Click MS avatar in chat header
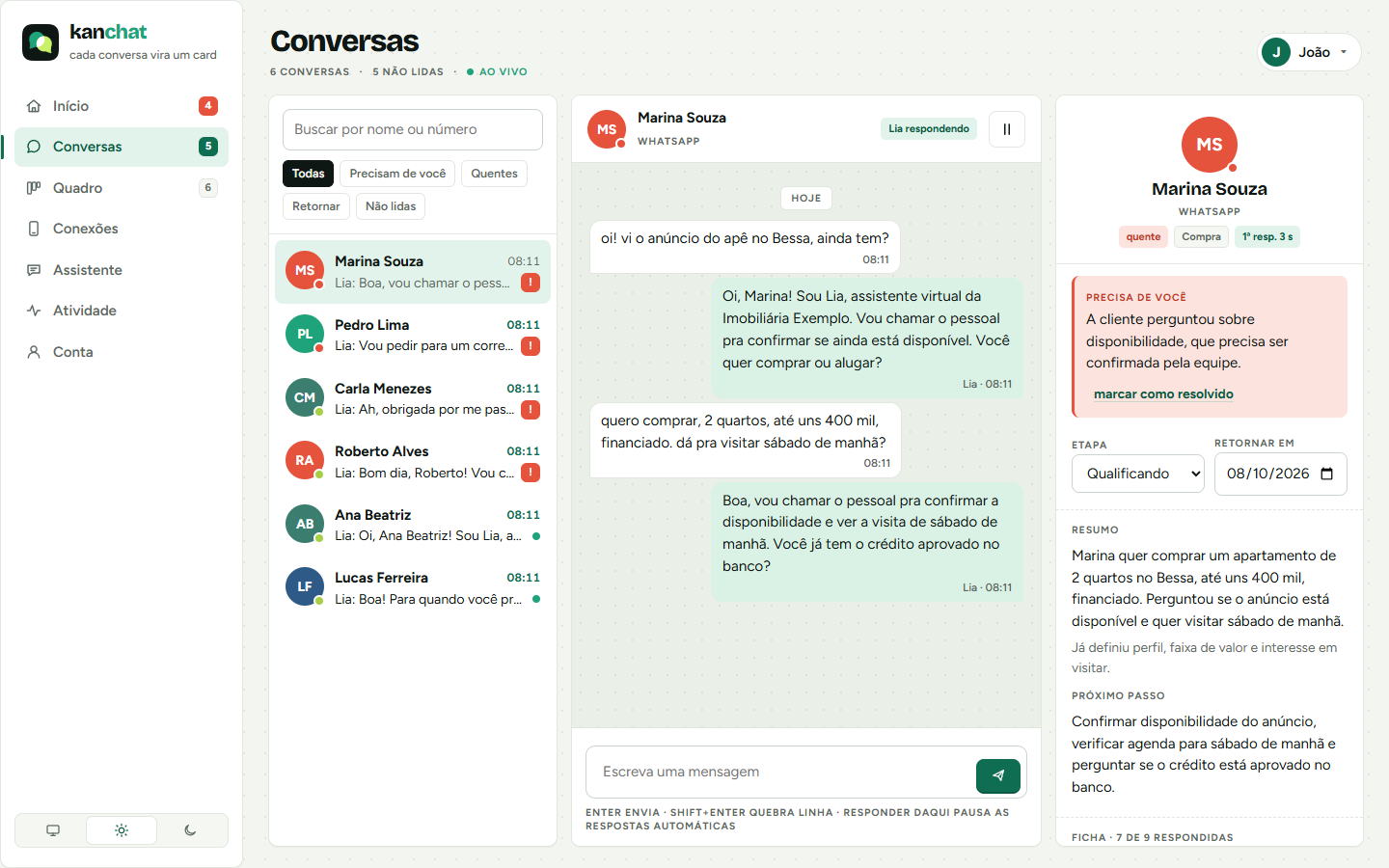The height and width of the screenshot is (868, 1389). 607,129
